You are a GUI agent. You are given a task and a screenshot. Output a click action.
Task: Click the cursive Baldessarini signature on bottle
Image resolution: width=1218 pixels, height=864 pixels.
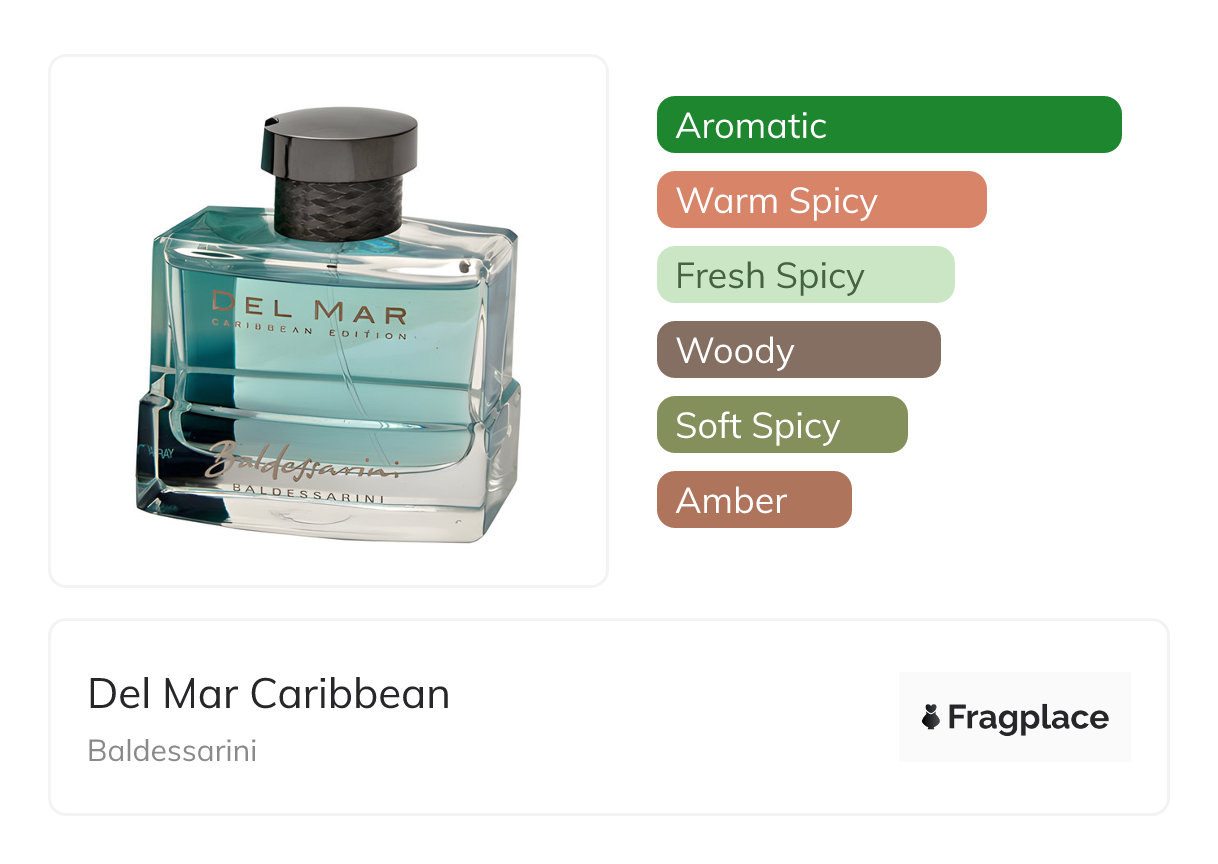303,460
